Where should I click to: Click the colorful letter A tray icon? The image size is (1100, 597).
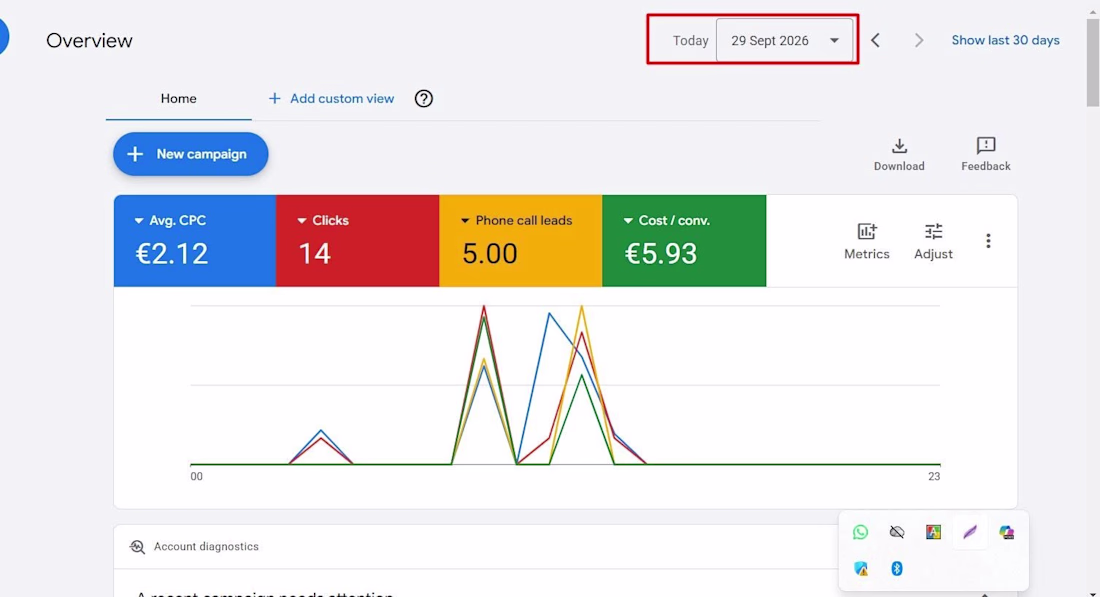pos(933,532)
